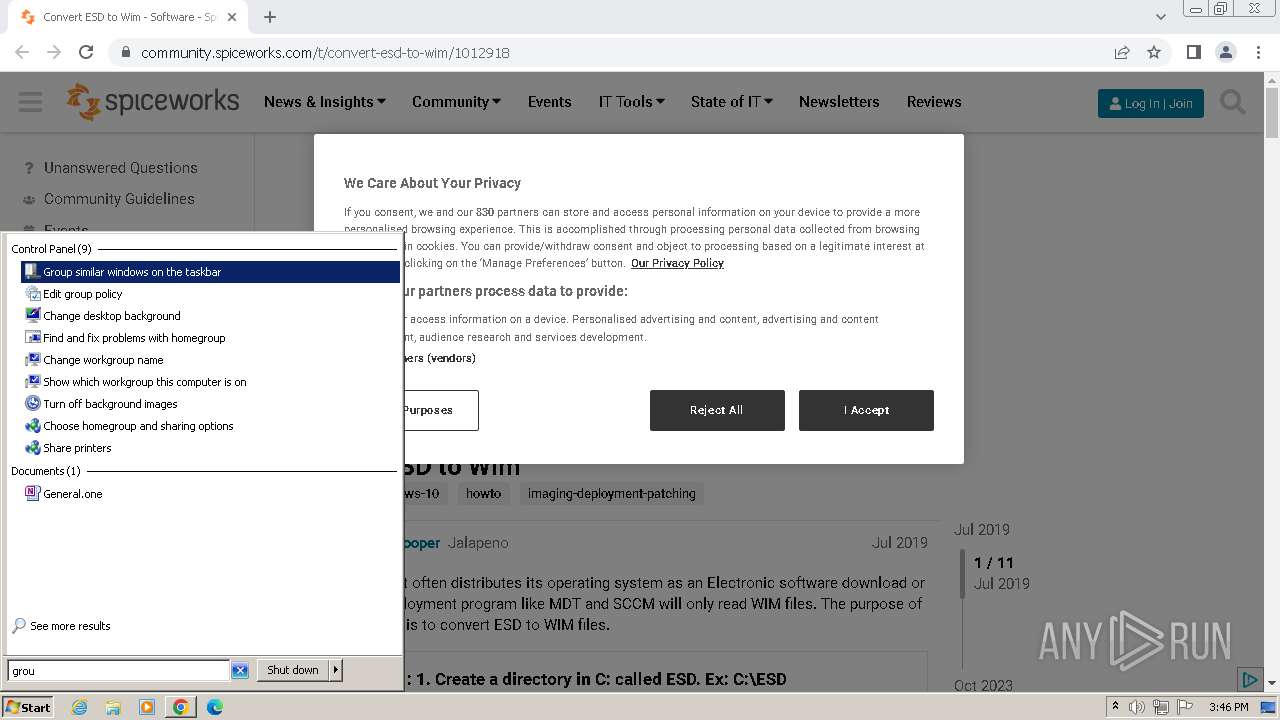Open Find and fix problems with homegroup
The width and height of the screenshot is (1280, 720).
pos(210,338)
